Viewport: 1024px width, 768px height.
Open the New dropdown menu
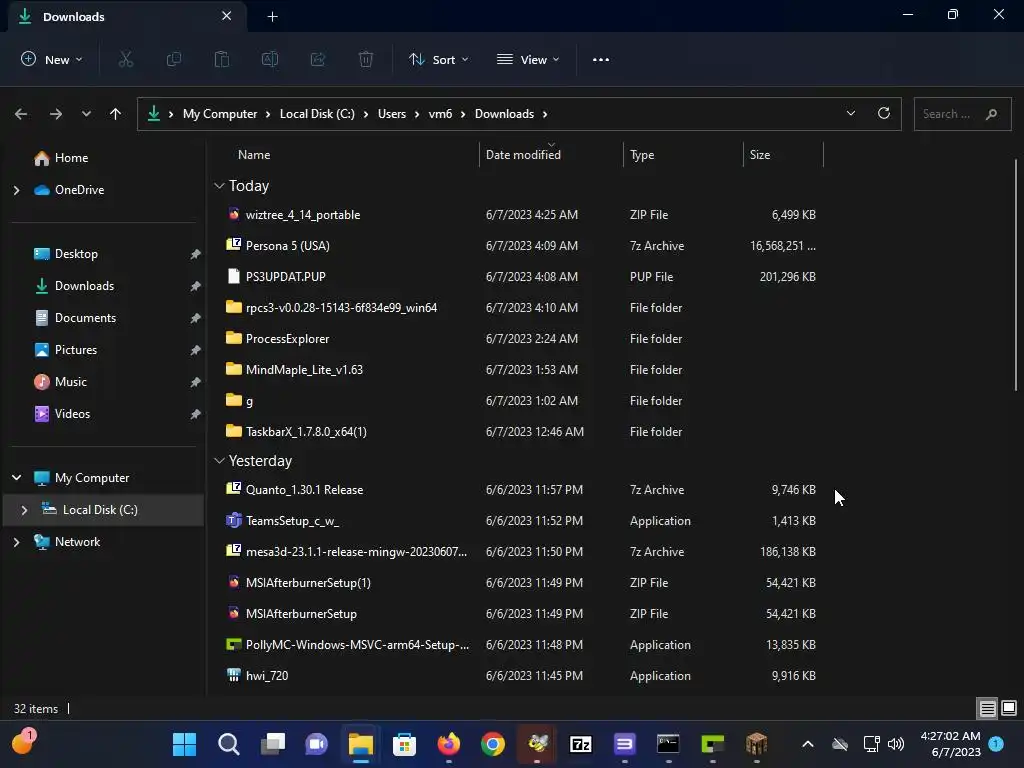(52, 59)
